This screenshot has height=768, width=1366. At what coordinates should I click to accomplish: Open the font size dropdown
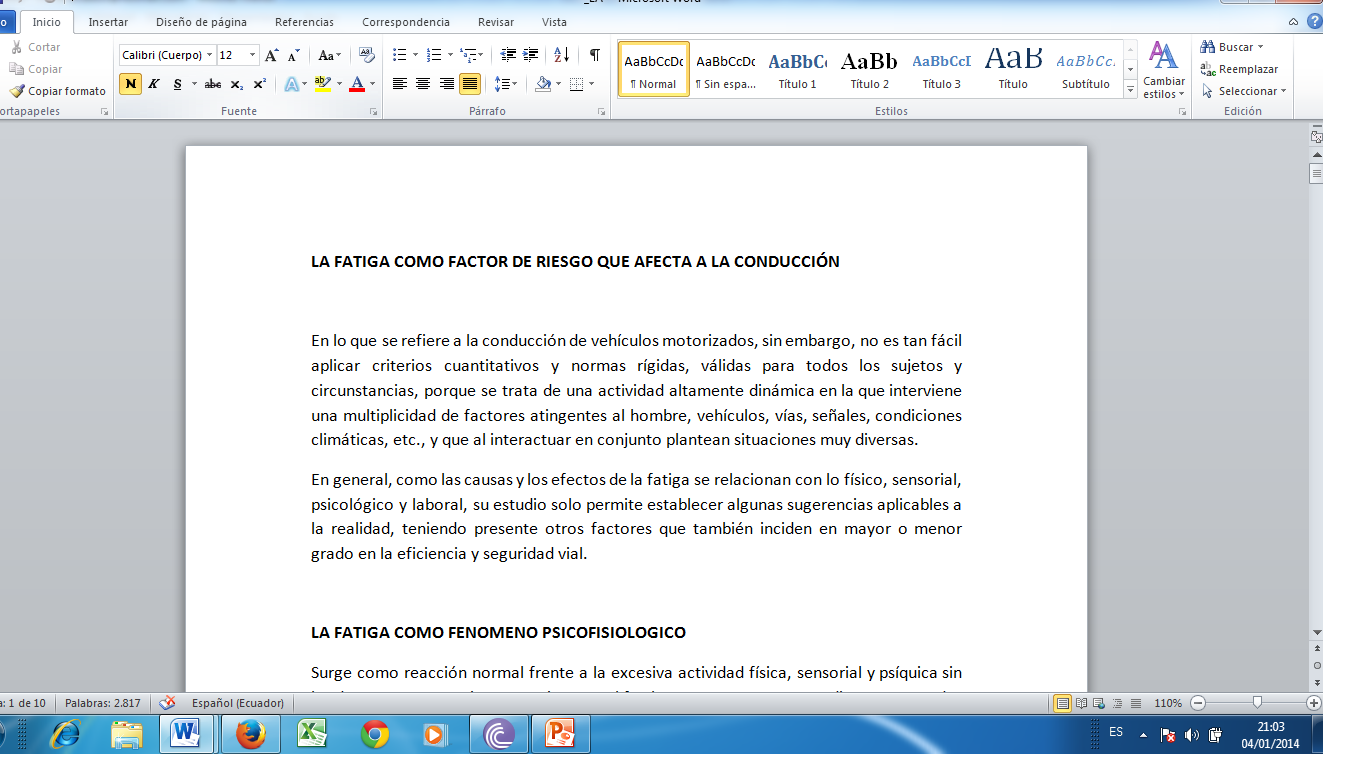pyautogui.click(x=252, y=55)
